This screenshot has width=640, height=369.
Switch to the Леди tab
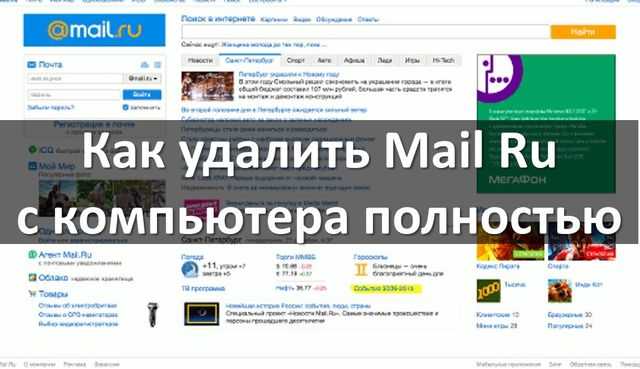(384, 60)
